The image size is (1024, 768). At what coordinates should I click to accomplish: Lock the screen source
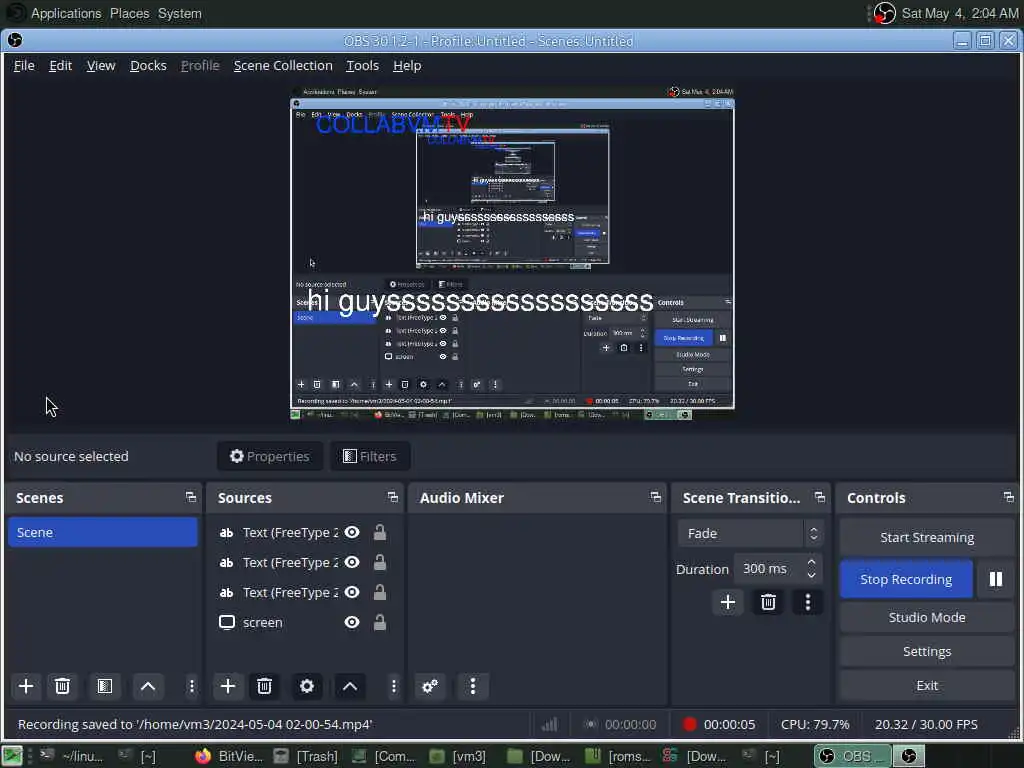379,622
